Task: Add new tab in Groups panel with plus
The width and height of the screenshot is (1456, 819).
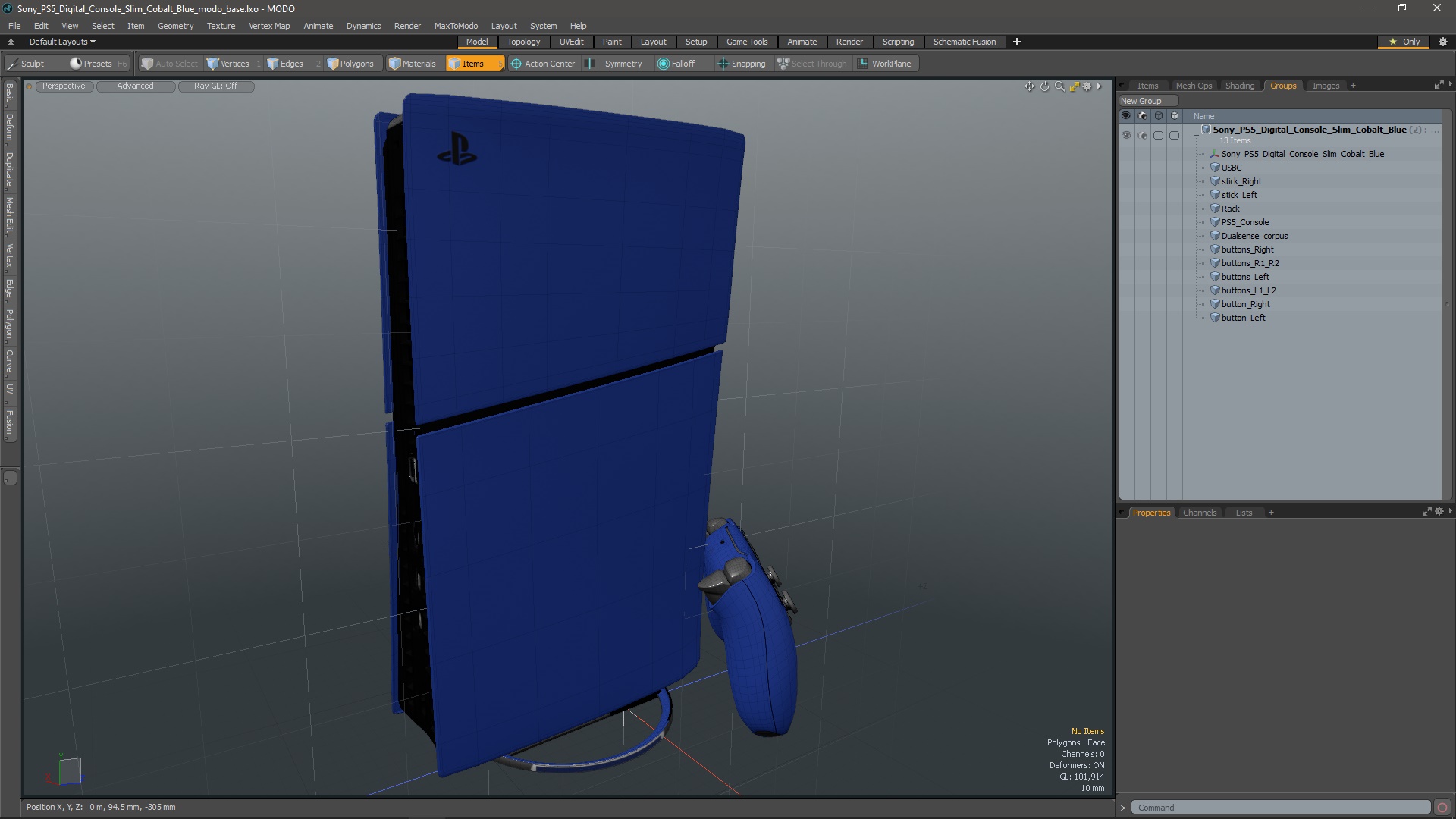Action: pyautogui.click(x=1353, y=86)
